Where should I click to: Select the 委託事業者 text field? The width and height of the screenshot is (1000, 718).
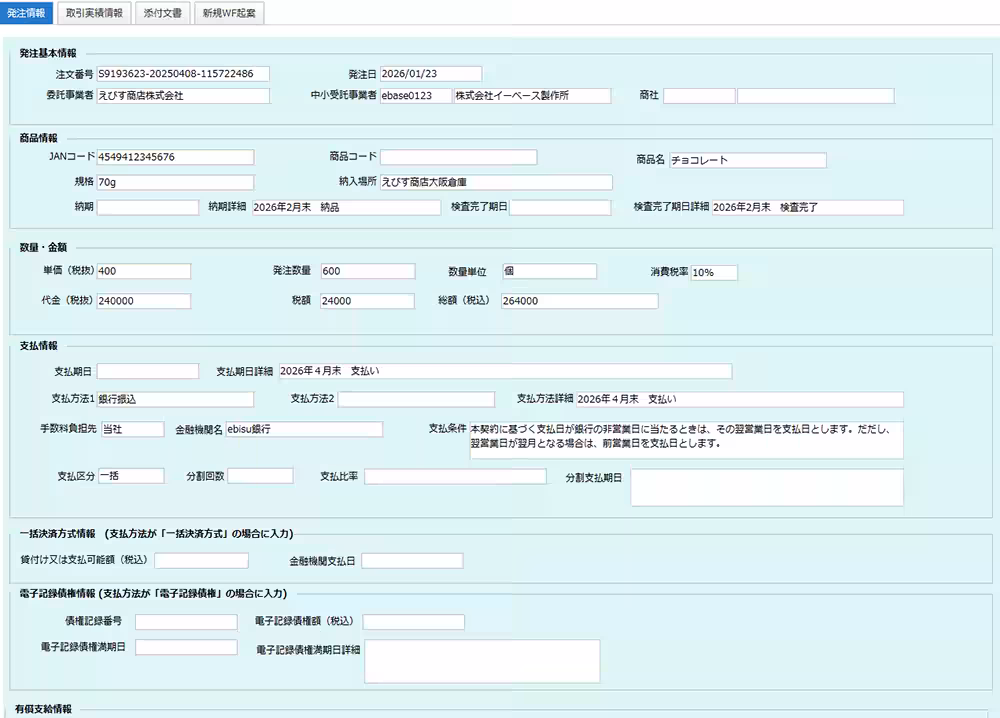pyautogui.click(x=183, y=96)
